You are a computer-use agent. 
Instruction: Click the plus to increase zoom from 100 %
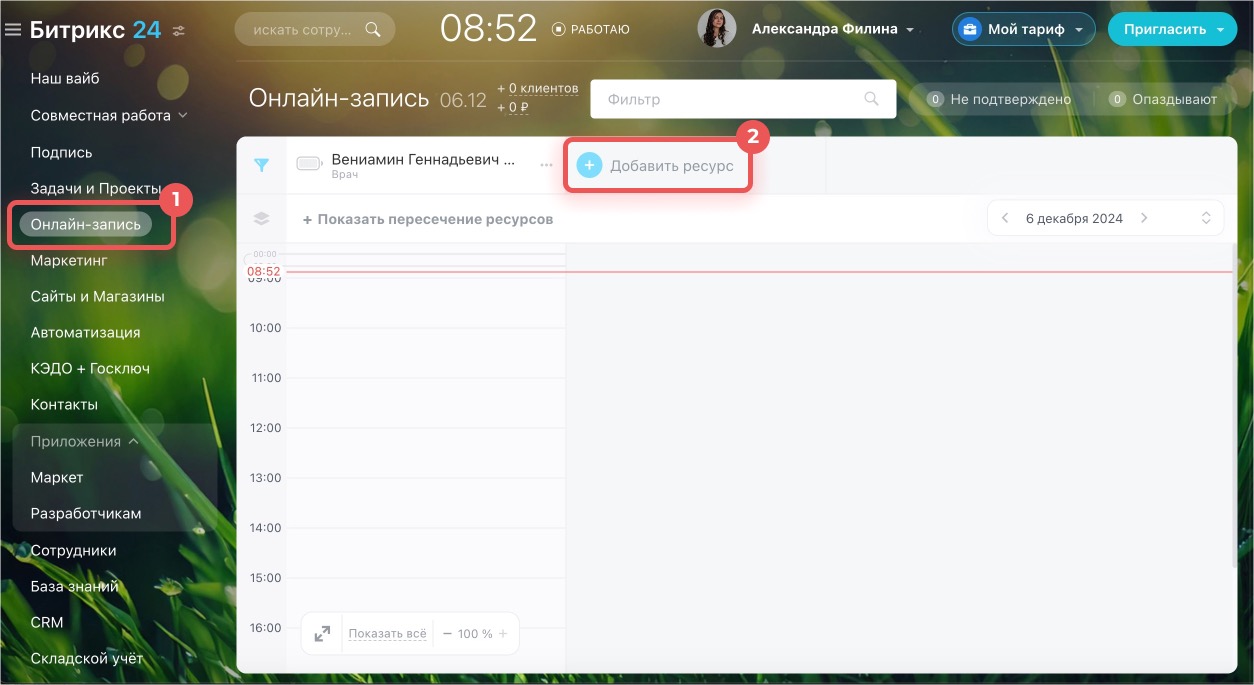tap(503, 634)
